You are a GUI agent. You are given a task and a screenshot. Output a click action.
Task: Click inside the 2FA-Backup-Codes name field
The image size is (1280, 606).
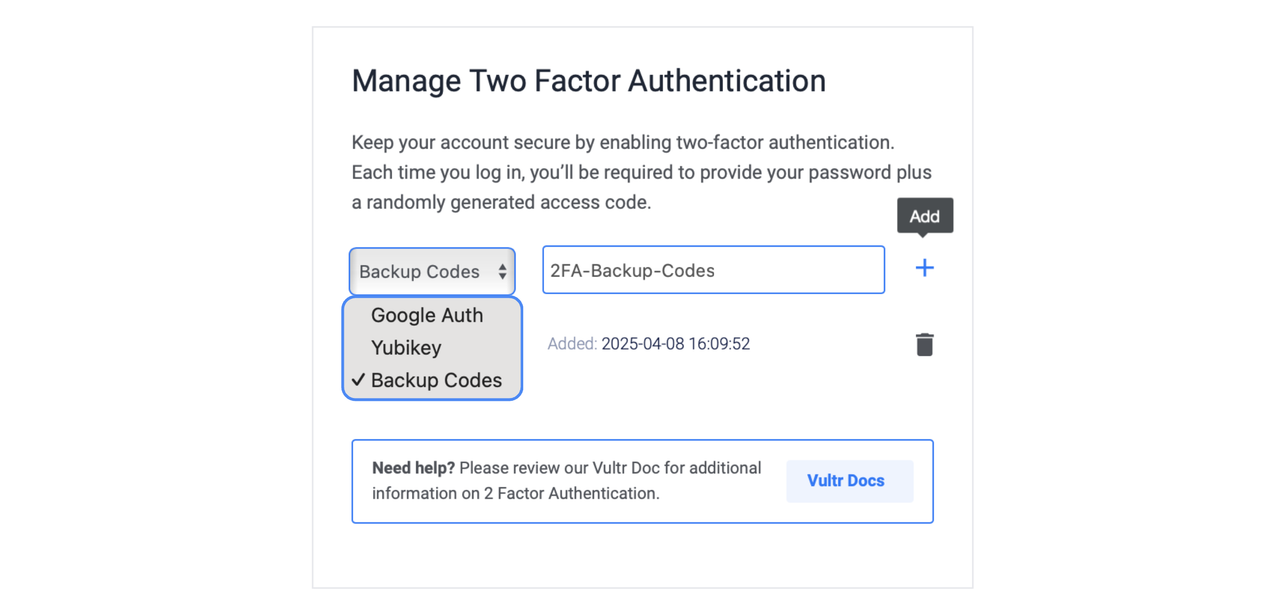712,270
